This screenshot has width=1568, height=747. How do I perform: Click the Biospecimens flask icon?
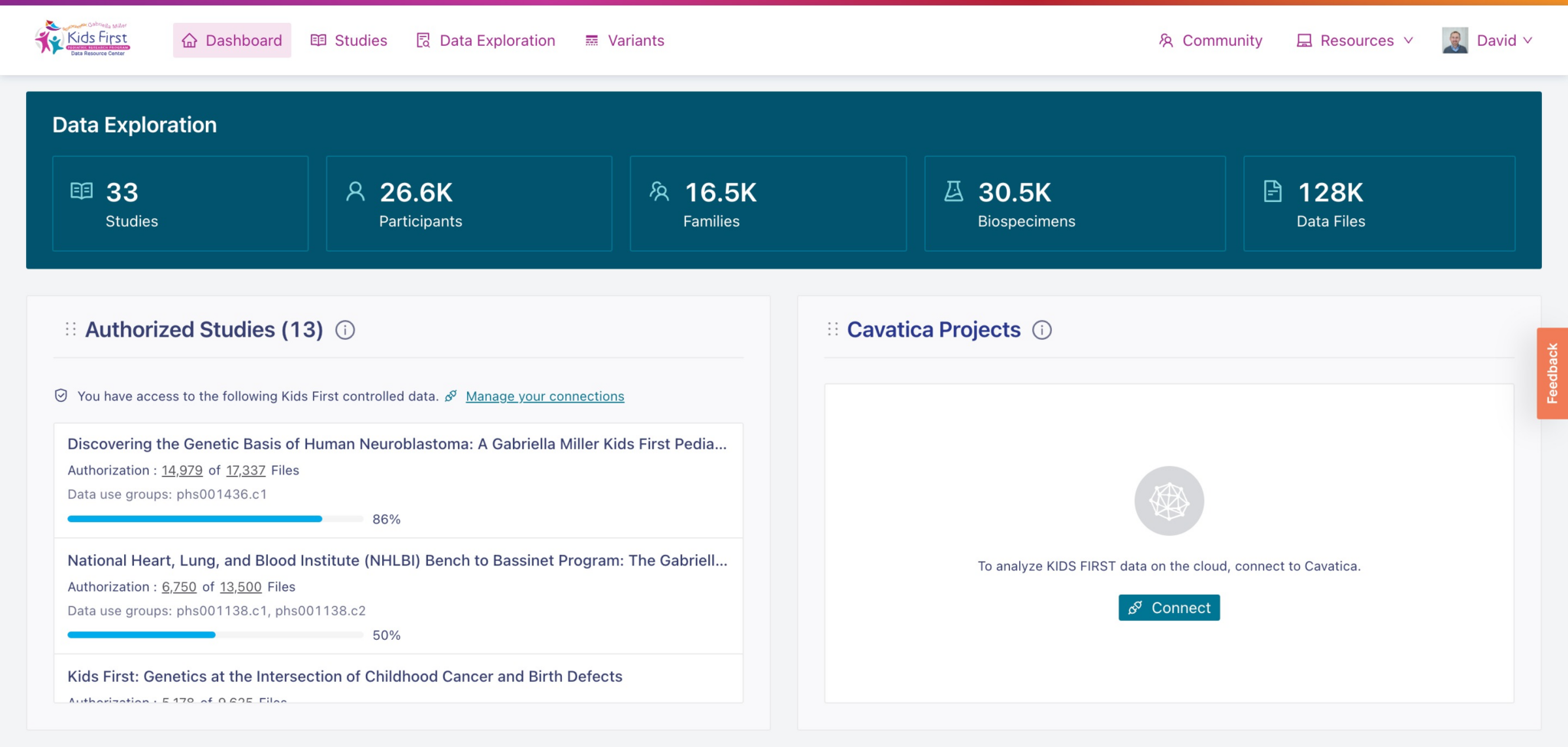(953, 191)
